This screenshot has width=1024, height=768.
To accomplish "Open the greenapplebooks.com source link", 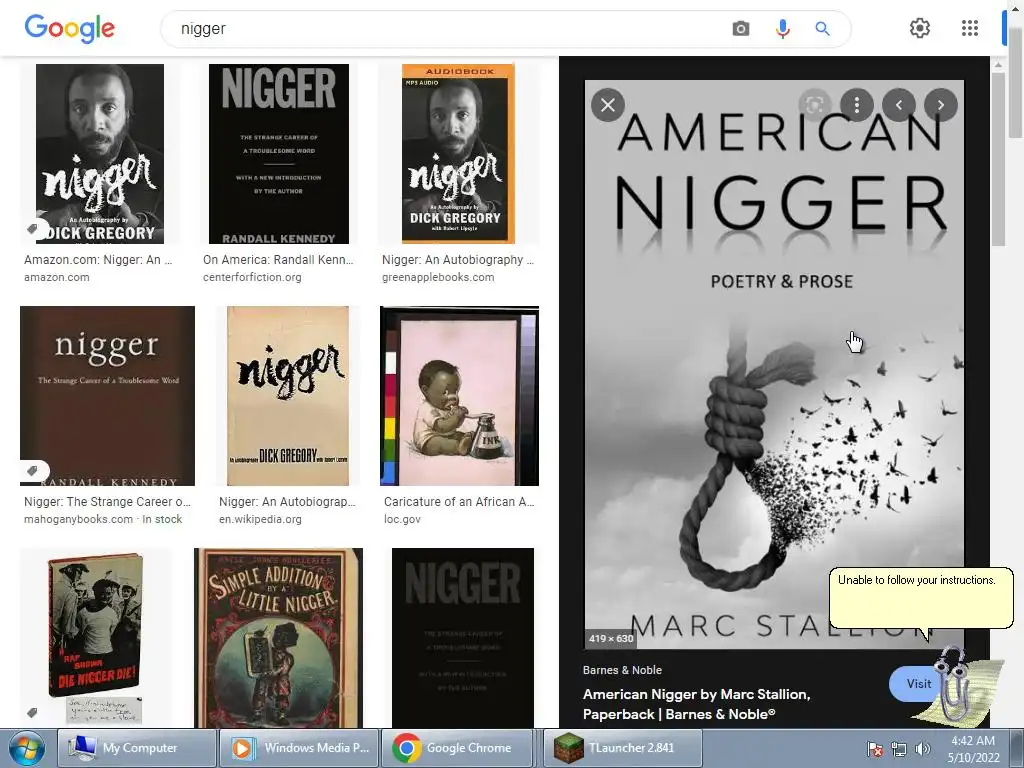I will [438, 277].
